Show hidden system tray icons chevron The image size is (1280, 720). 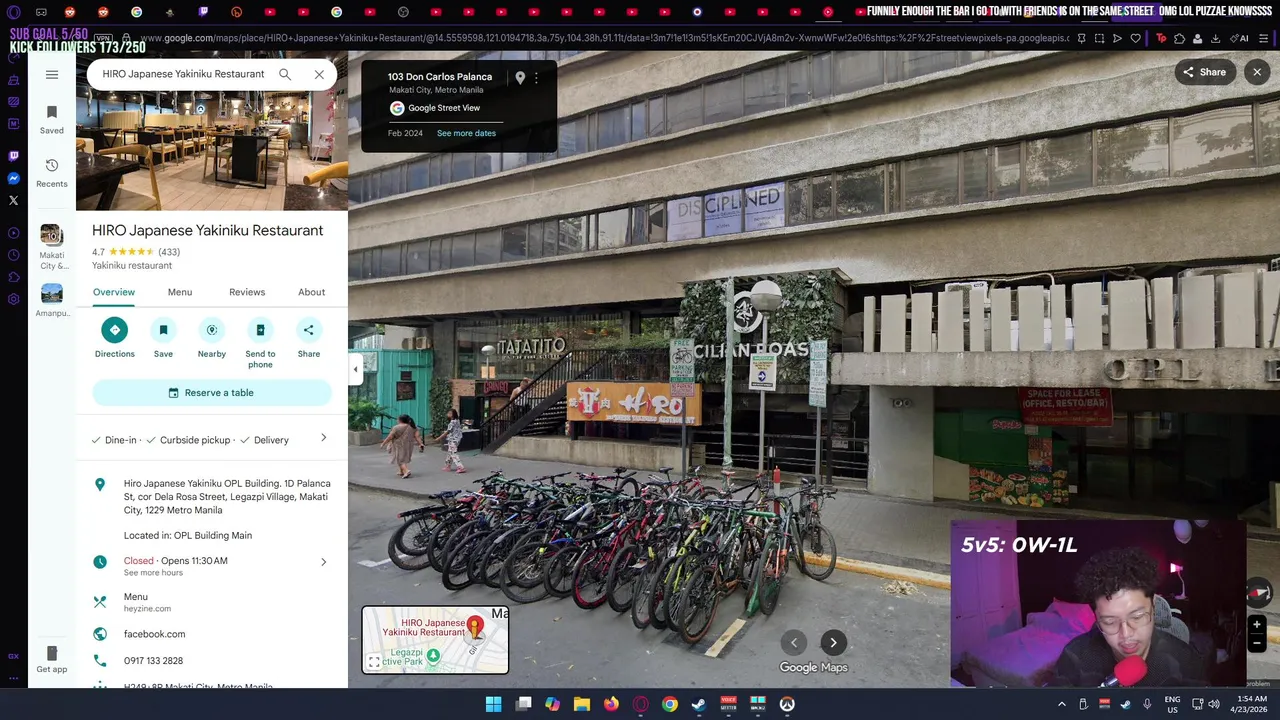(x=1062, y=704)
